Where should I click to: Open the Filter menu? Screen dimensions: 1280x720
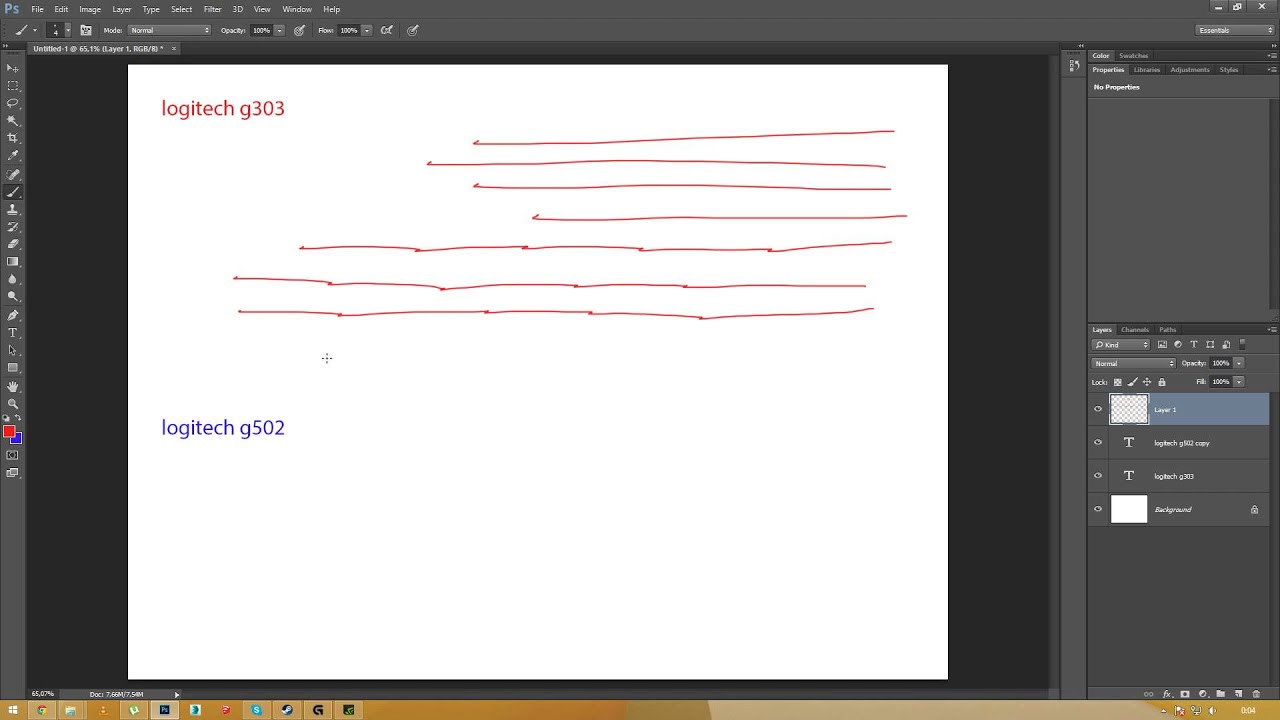[212, 9]
